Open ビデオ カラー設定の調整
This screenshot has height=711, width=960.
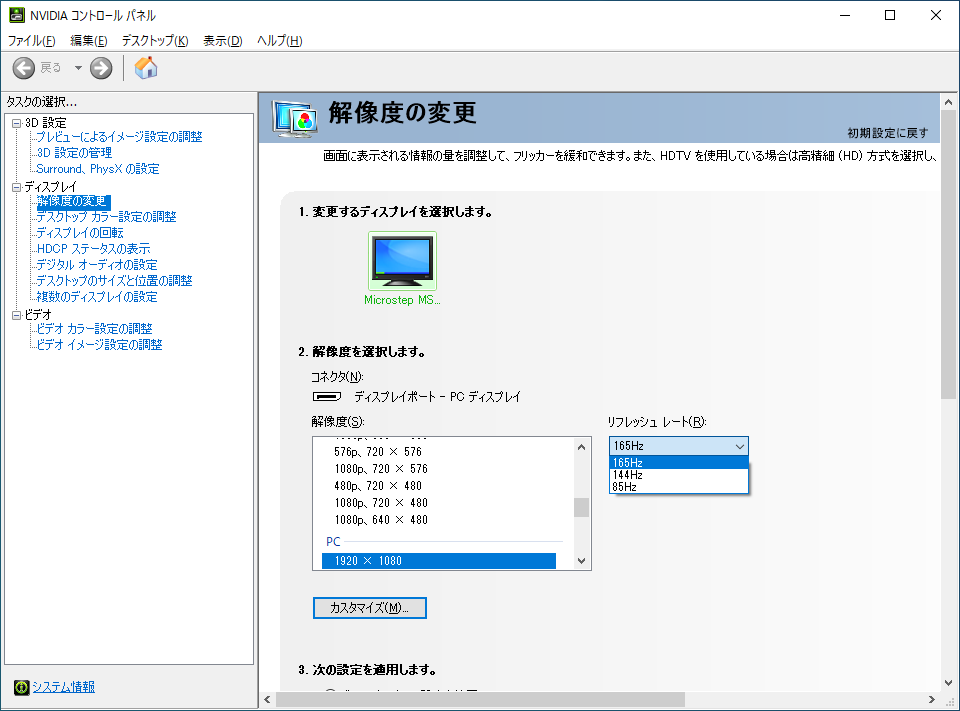click(x=94, y=329)
